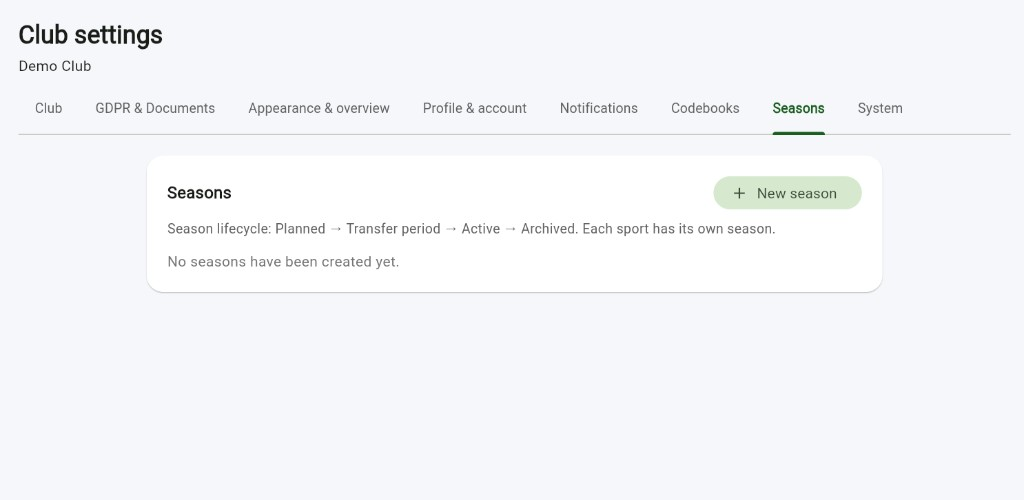Click the Seasons card title

(x=199, y=193)
